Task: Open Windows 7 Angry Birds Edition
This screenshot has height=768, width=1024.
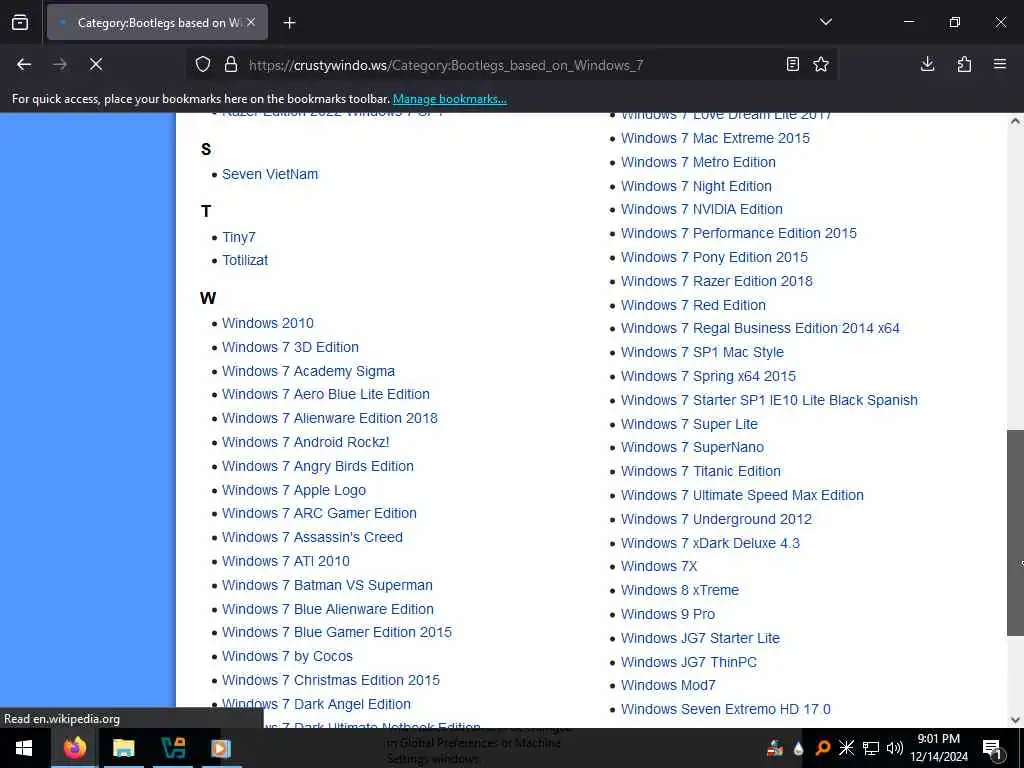Action: [x=317, y=466]
